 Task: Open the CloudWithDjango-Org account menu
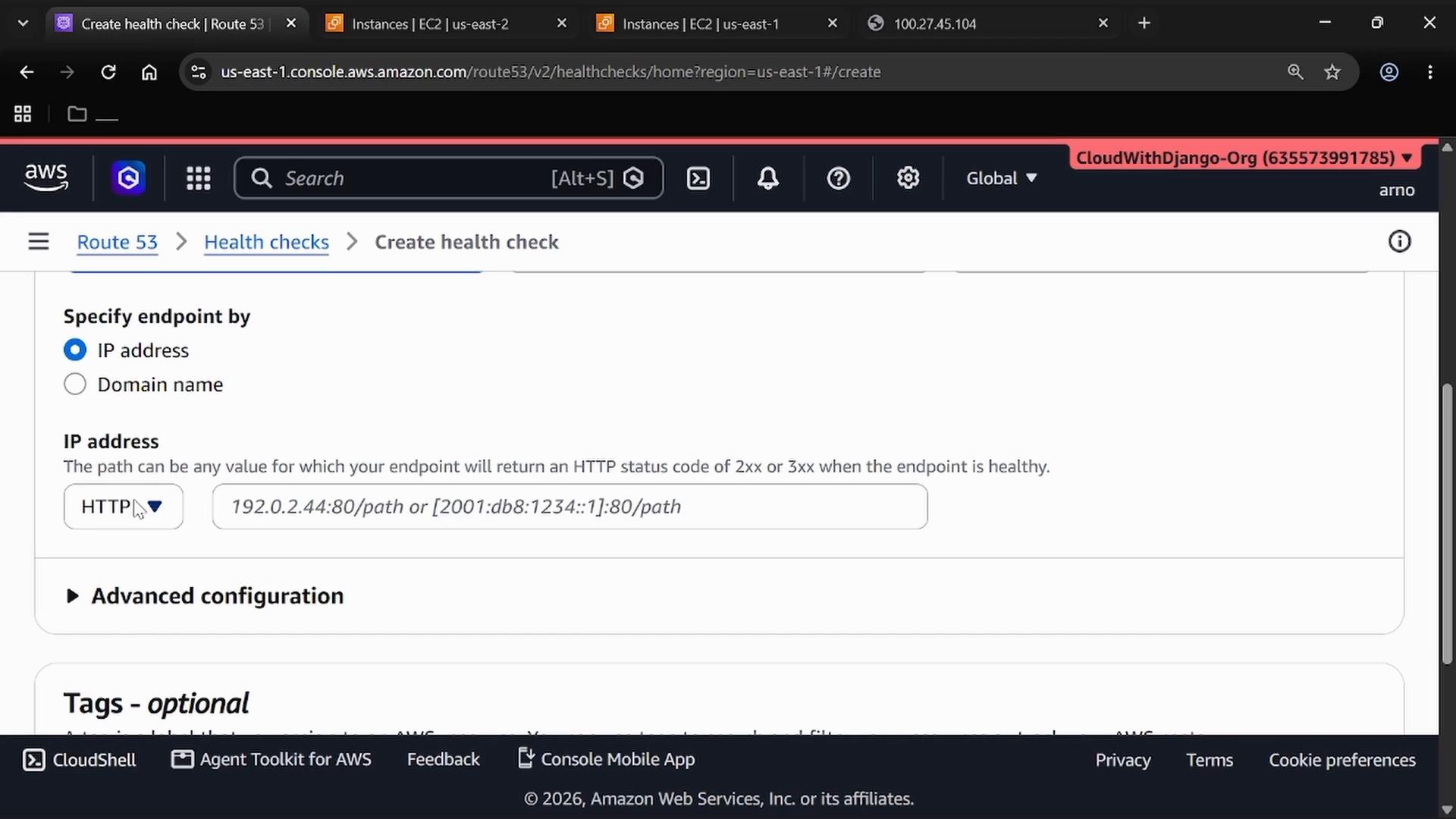(x=1244, y=158)
